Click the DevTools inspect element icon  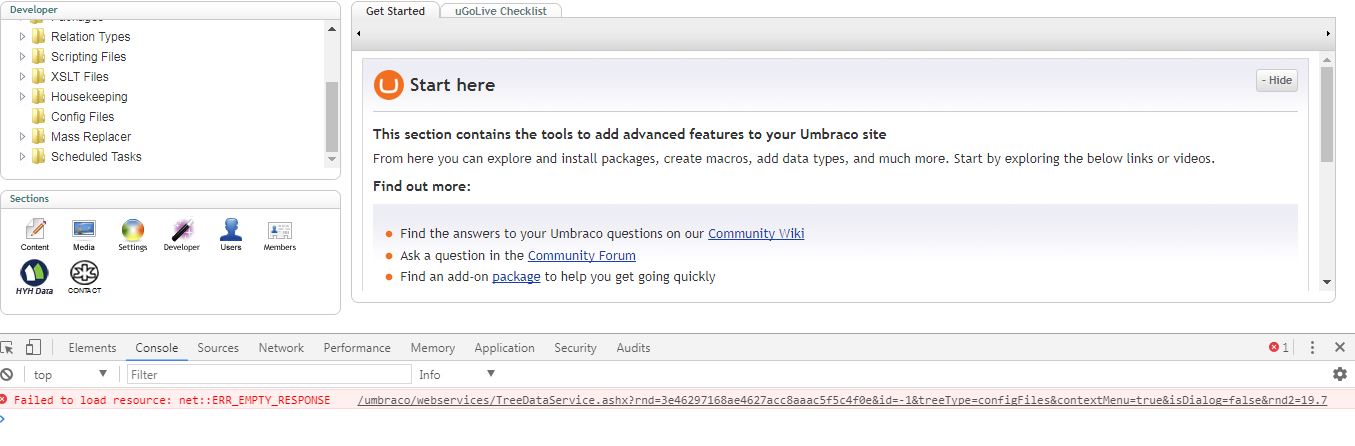pos(8,348)
